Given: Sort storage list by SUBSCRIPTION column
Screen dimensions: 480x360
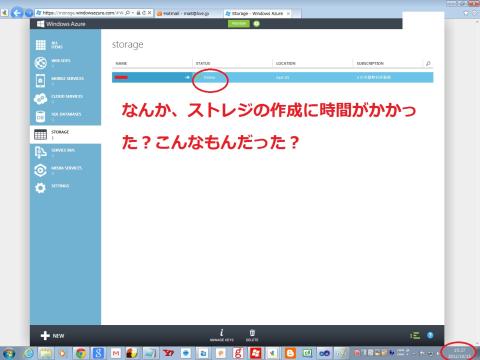Looking at the screenshot, I should click(x=370, y=63).
